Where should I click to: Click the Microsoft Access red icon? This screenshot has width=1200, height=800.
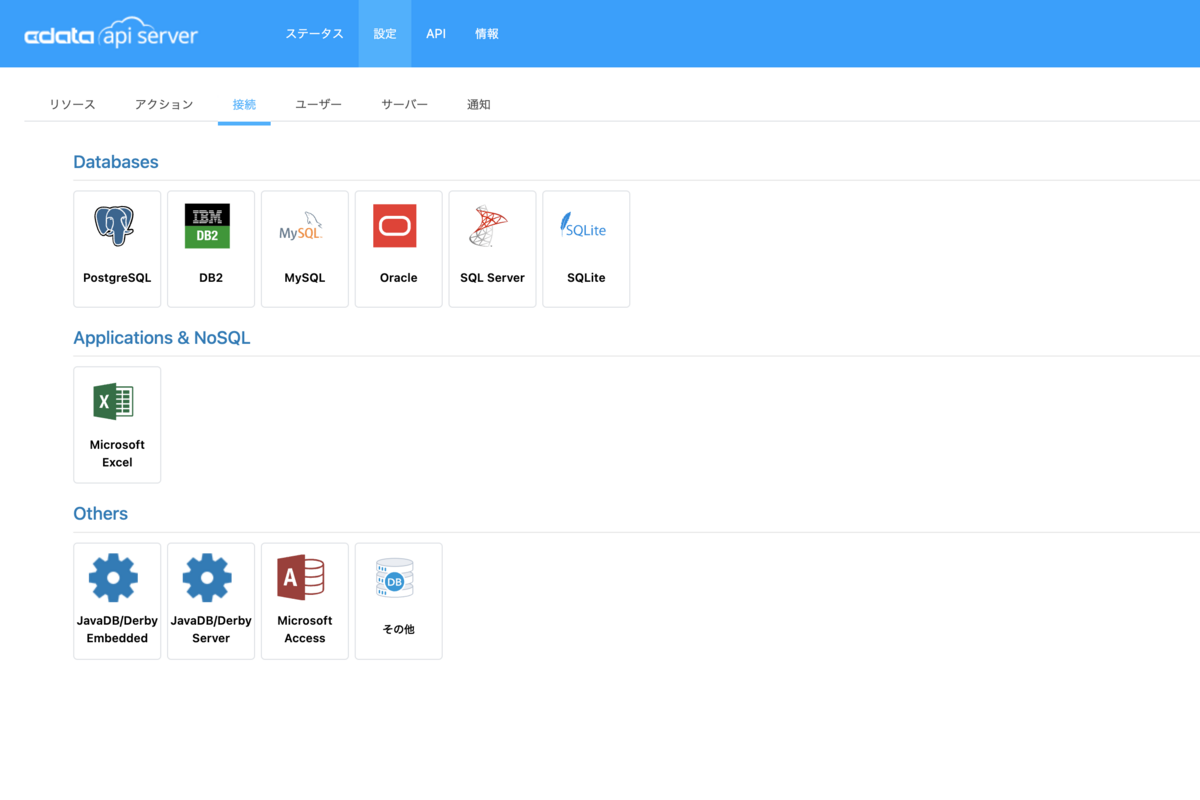point(301,578)
